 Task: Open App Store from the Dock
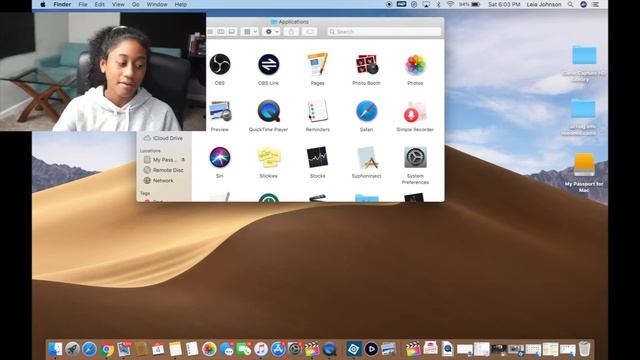(278, 349)
